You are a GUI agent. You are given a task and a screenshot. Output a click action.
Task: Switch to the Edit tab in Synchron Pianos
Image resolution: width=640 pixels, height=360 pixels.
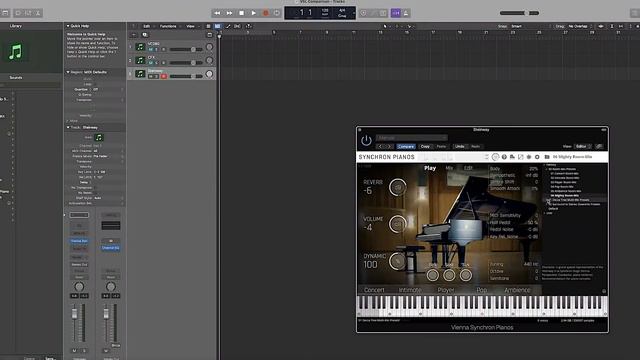[x=468, y=168]
